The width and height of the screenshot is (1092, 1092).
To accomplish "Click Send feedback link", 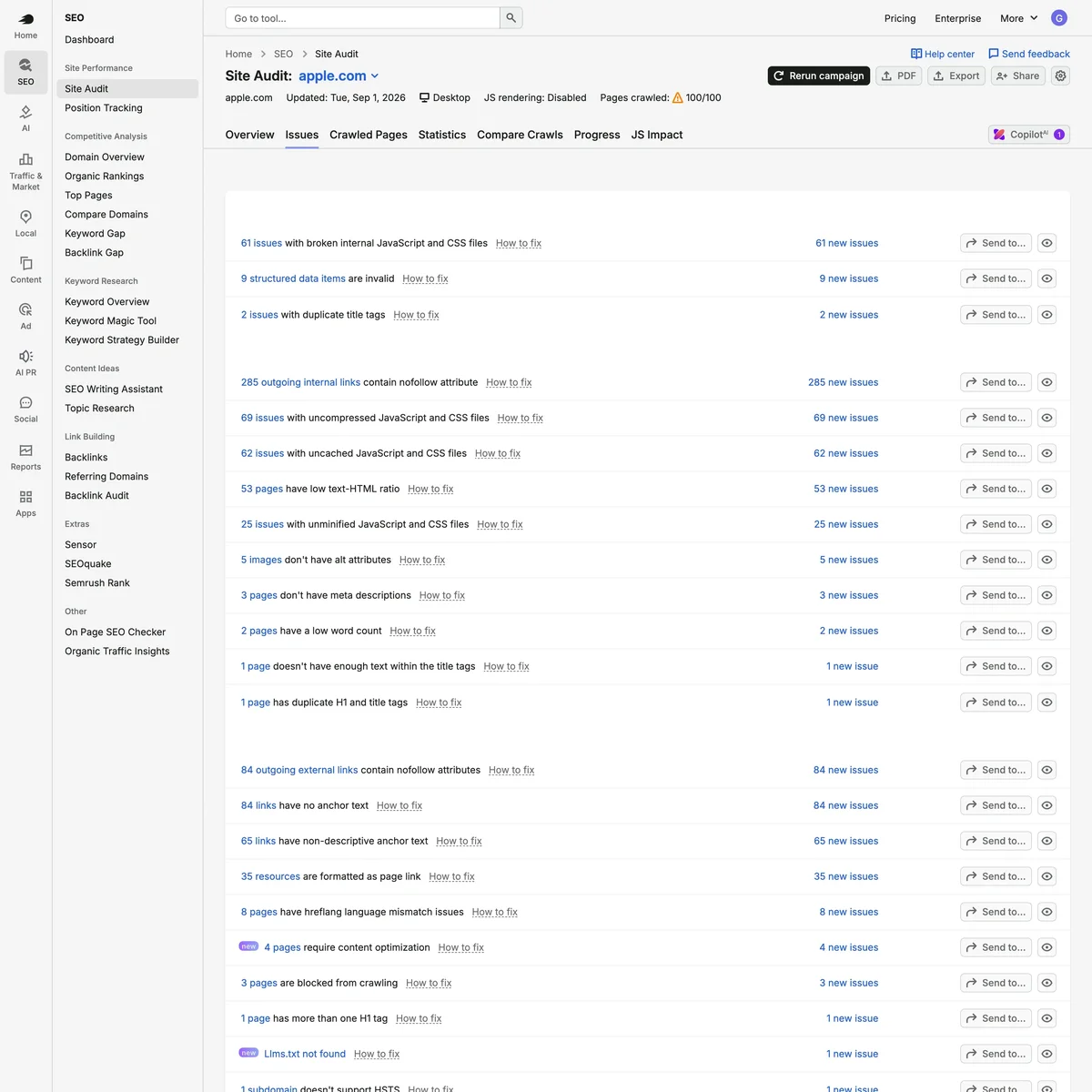I will tap(1029, 54).
